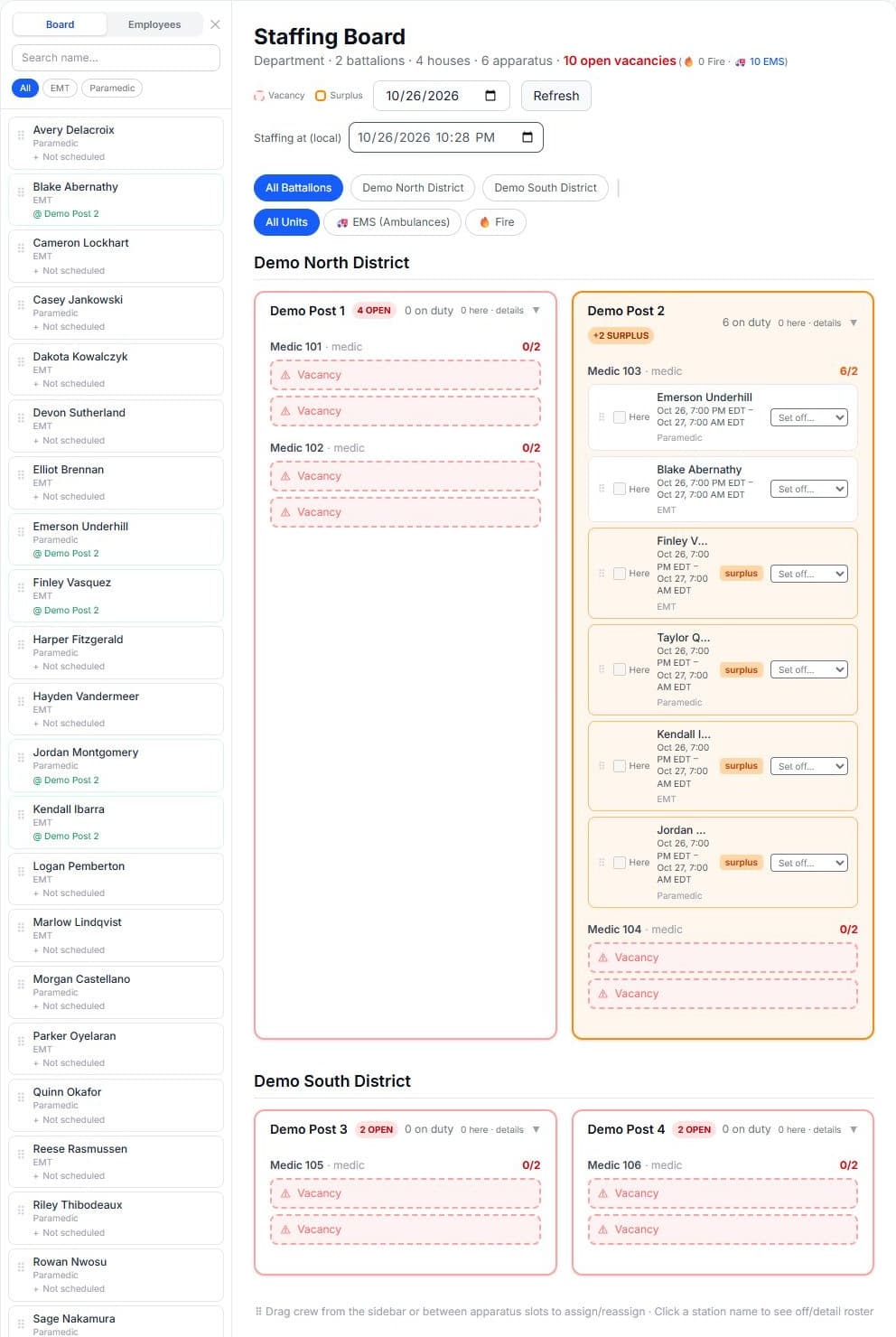
Task: Click drag handle icon for Harper Fitzgerald
Action: coord(21,645)
